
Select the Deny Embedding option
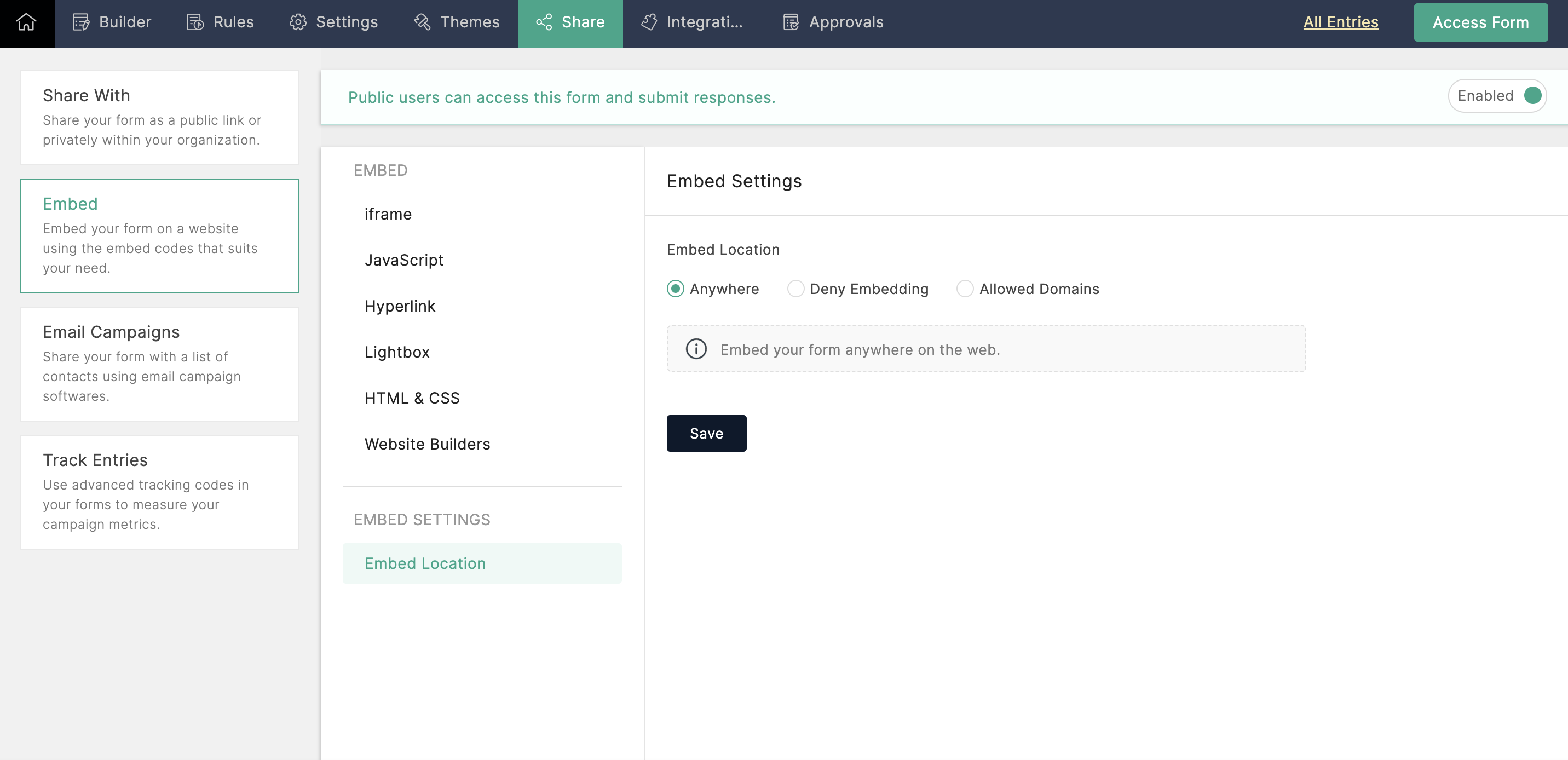tap(795, 289)
